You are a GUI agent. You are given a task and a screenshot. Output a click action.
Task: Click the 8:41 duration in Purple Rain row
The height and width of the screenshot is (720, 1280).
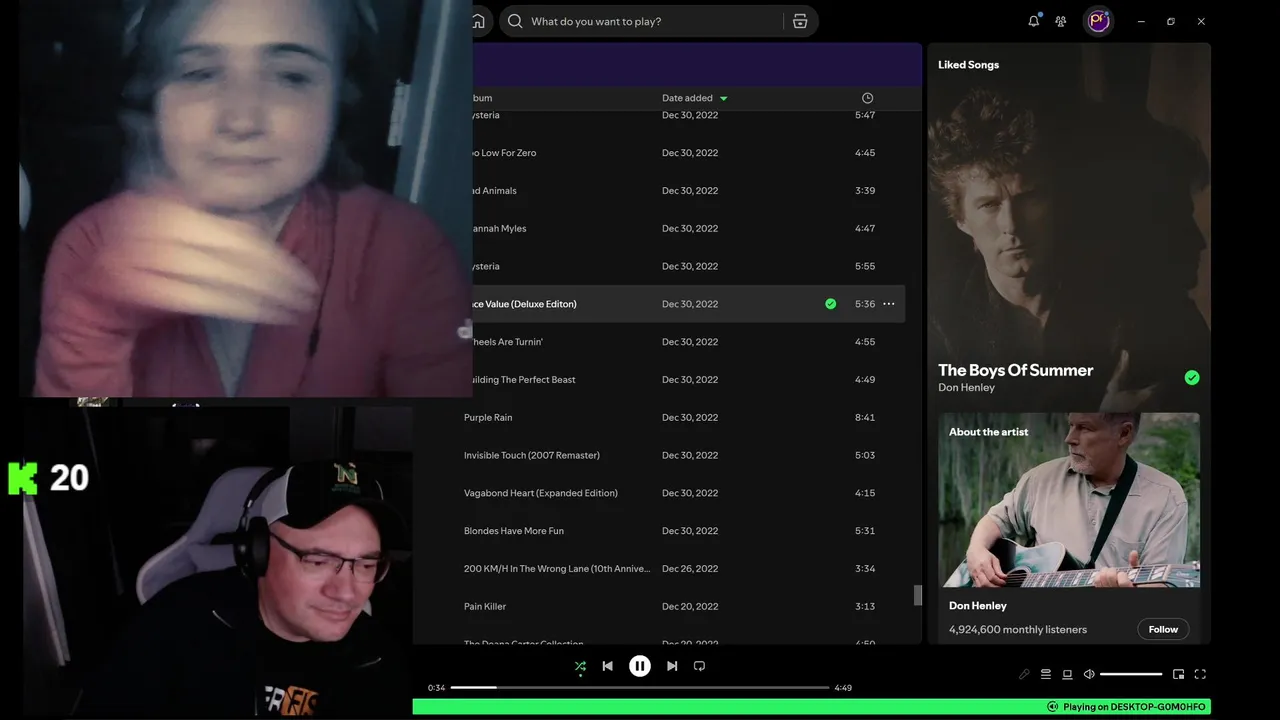865,418
